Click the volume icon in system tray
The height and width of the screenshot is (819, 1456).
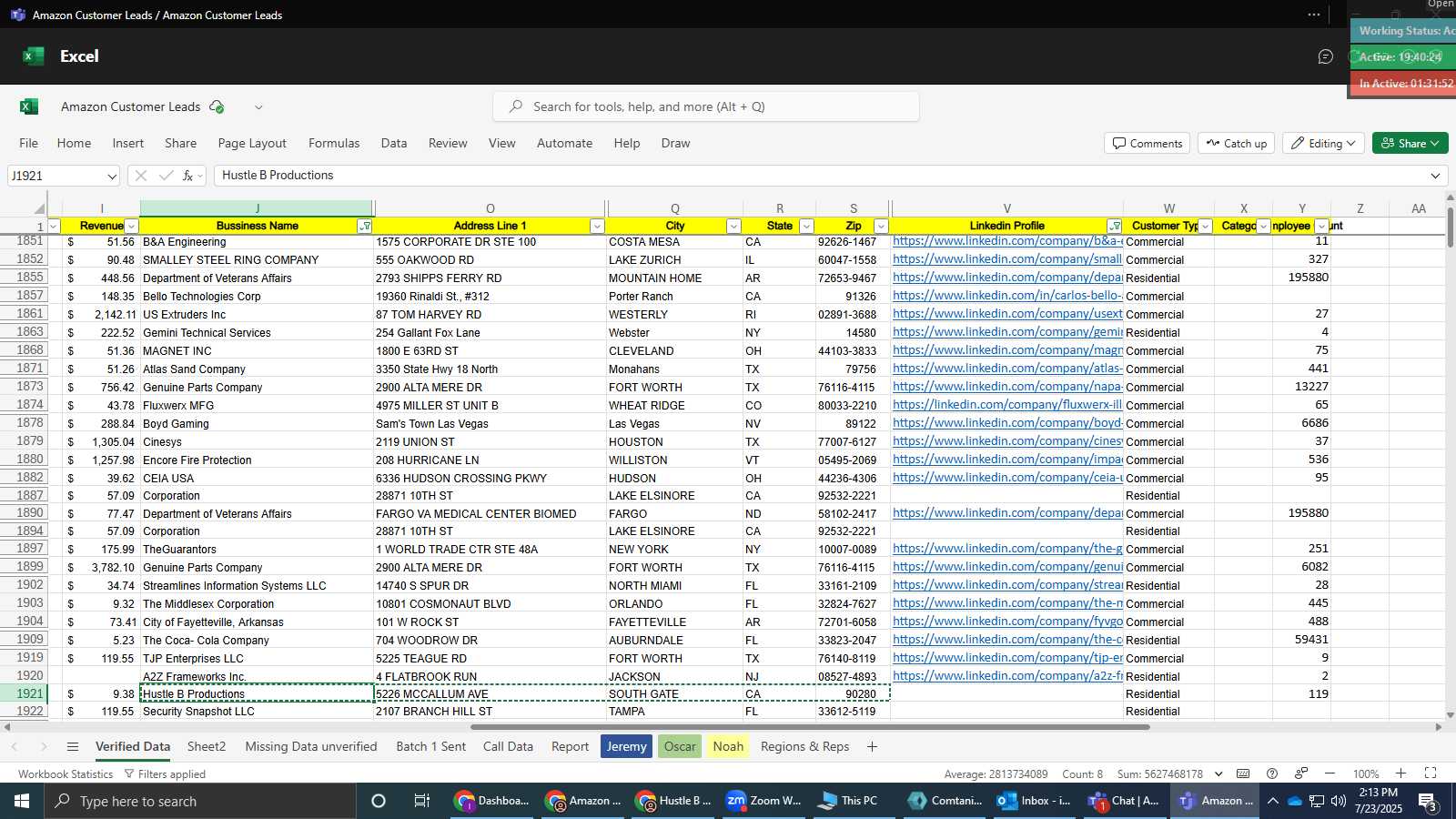(x=1338, y=801)
